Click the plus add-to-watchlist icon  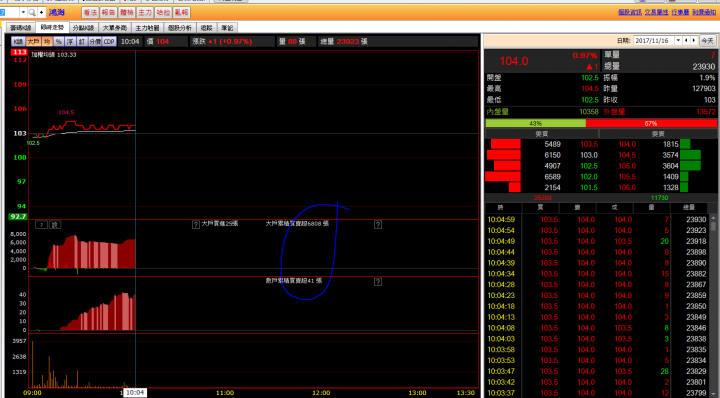[x=41, y=12]
